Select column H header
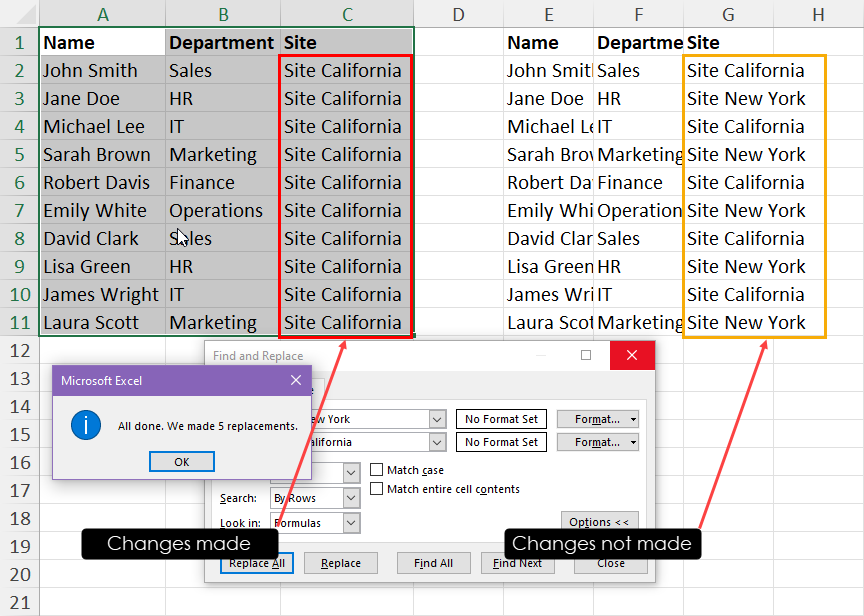The width and height of the screenshot is (864, 616). point(818,14)
